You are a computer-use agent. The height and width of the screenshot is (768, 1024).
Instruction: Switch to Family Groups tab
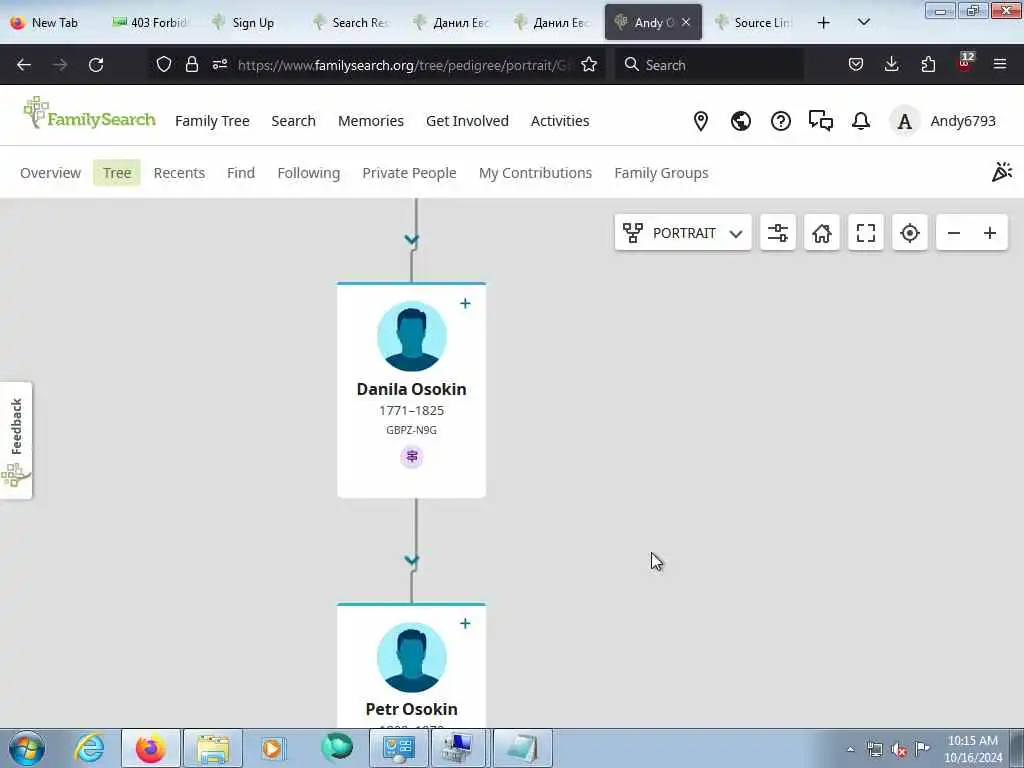pyautogui.click(x=661, y=172)
